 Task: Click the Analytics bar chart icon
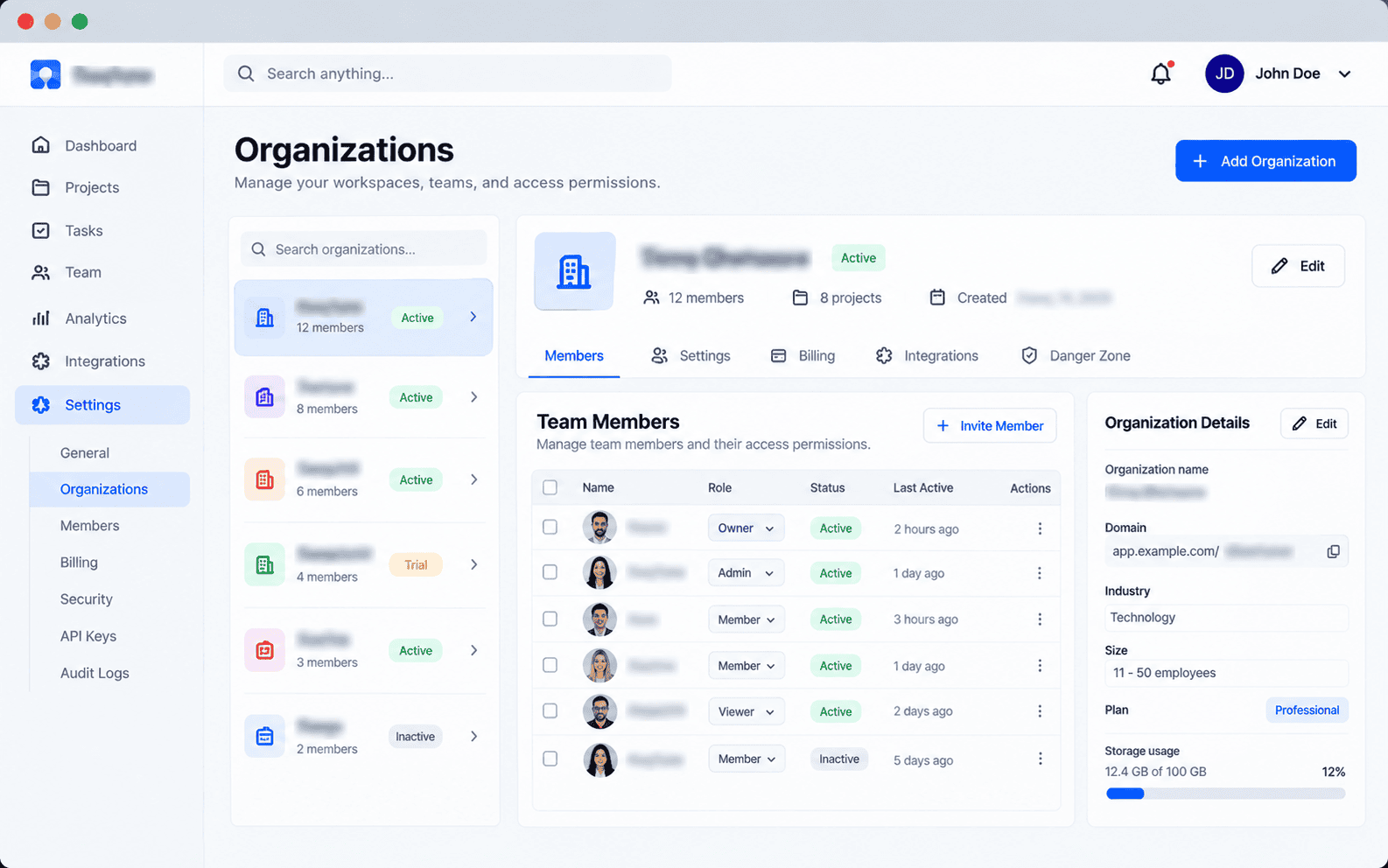(40, 318)
